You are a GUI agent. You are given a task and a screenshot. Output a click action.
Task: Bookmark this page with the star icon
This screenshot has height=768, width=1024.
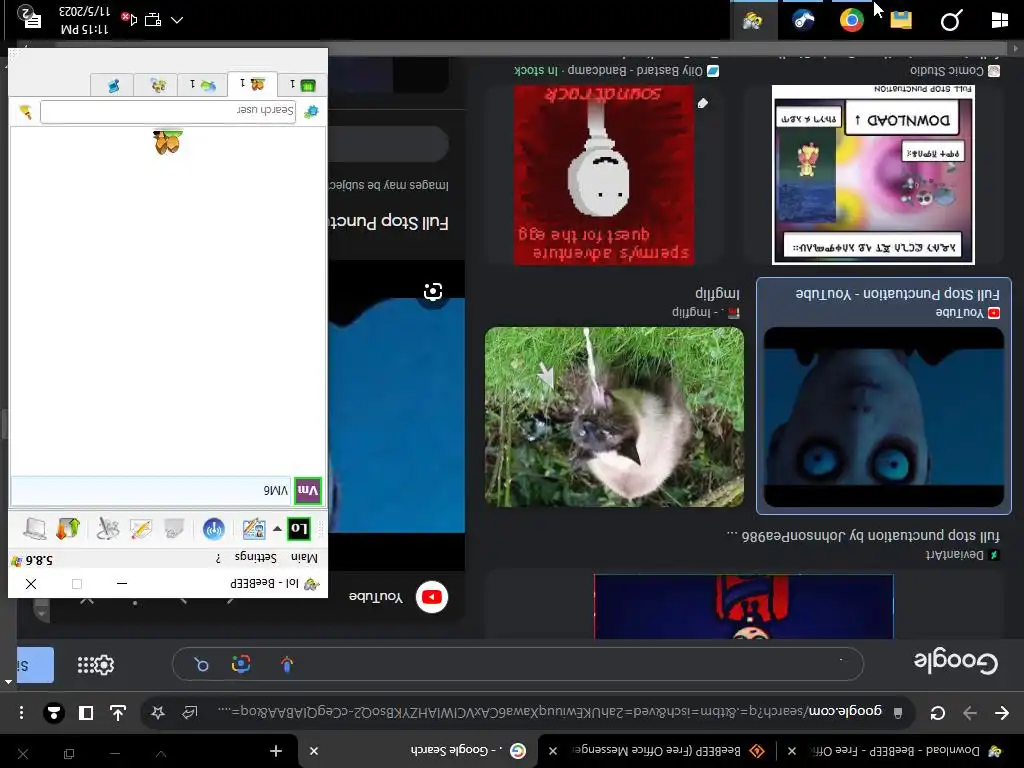click(157, 712)
